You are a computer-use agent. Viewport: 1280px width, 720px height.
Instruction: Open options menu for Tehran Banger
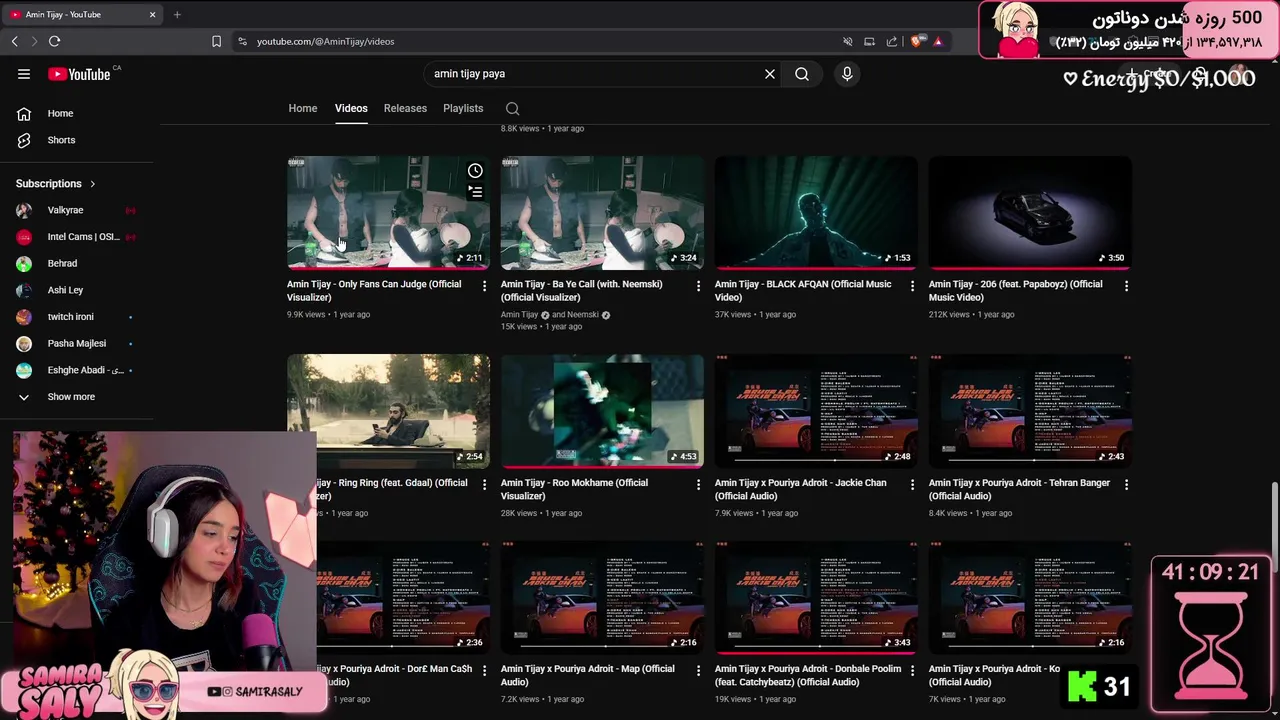pyautogui.click(x=1126, y=485)
